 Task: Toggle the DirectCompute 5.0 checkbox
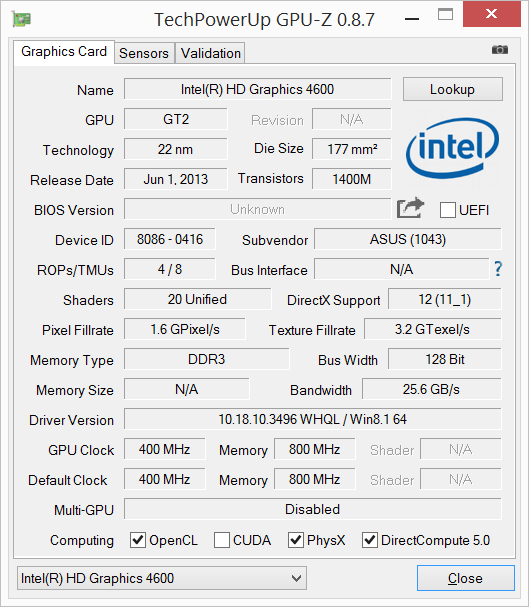[x=370, y=540]
